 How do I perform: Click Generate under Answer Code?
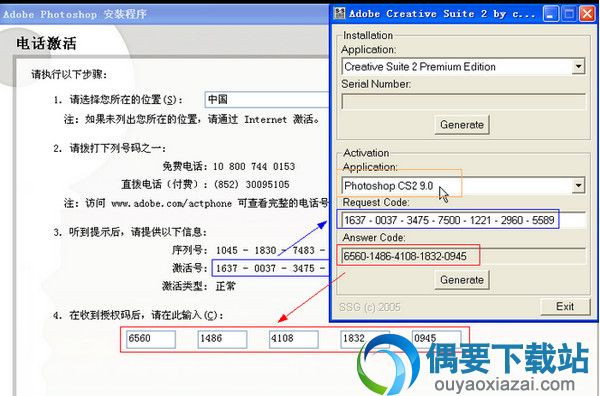click(x=462, y=280)
